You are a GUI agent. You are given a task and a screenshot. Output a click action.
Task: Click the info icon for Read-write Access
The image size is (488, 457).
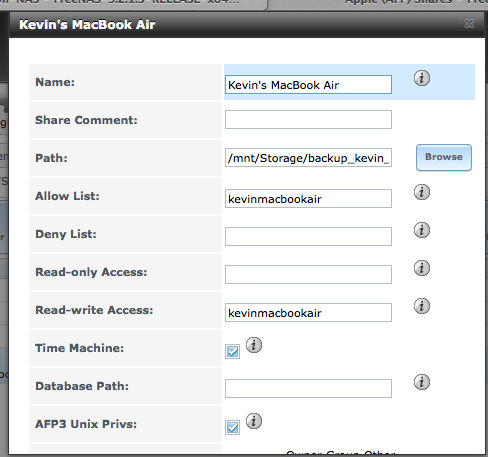pos(422,306)
